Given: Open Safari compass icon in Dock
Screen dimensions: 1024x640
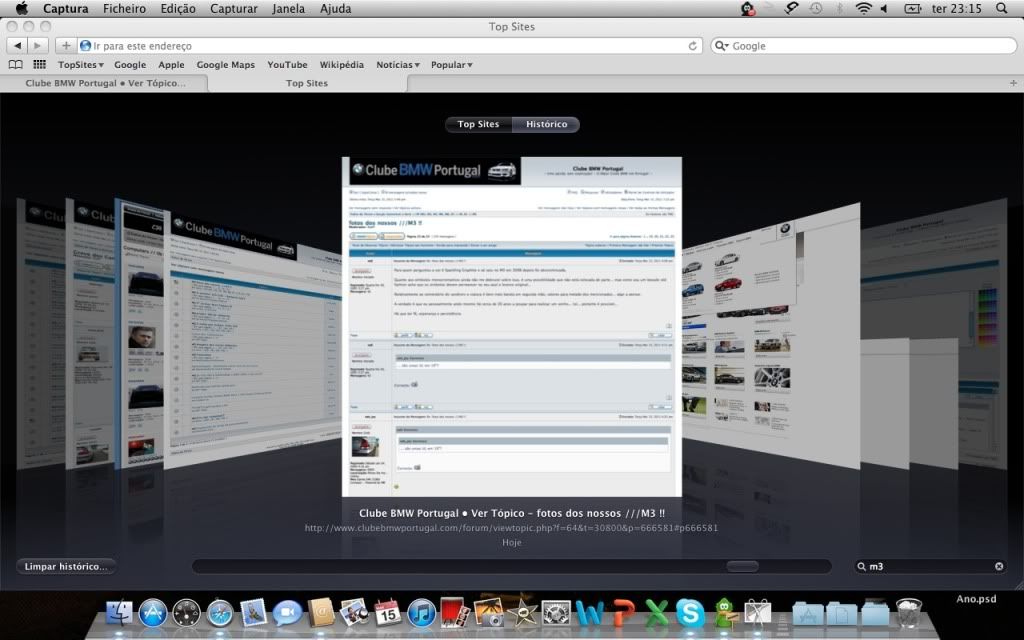Looking at the screenshot, I should [x=220, y=613].
